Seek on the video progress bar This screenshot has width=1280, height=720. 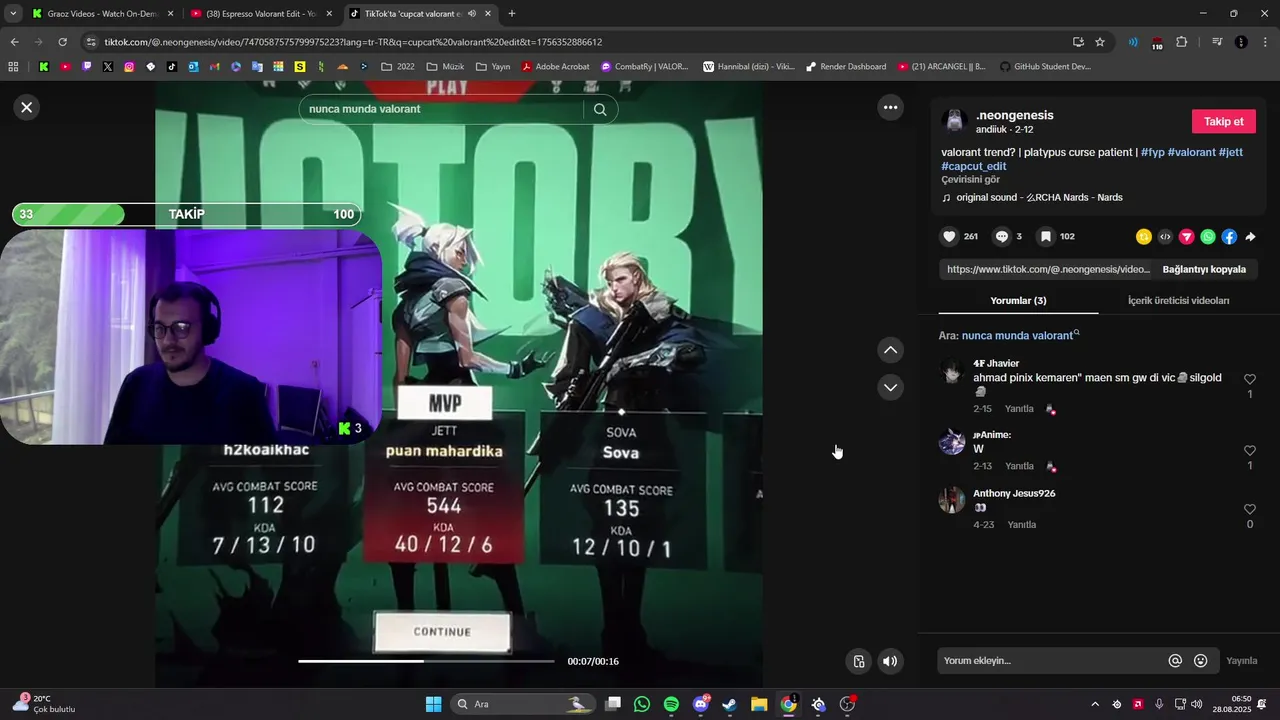tap(426, 661)
